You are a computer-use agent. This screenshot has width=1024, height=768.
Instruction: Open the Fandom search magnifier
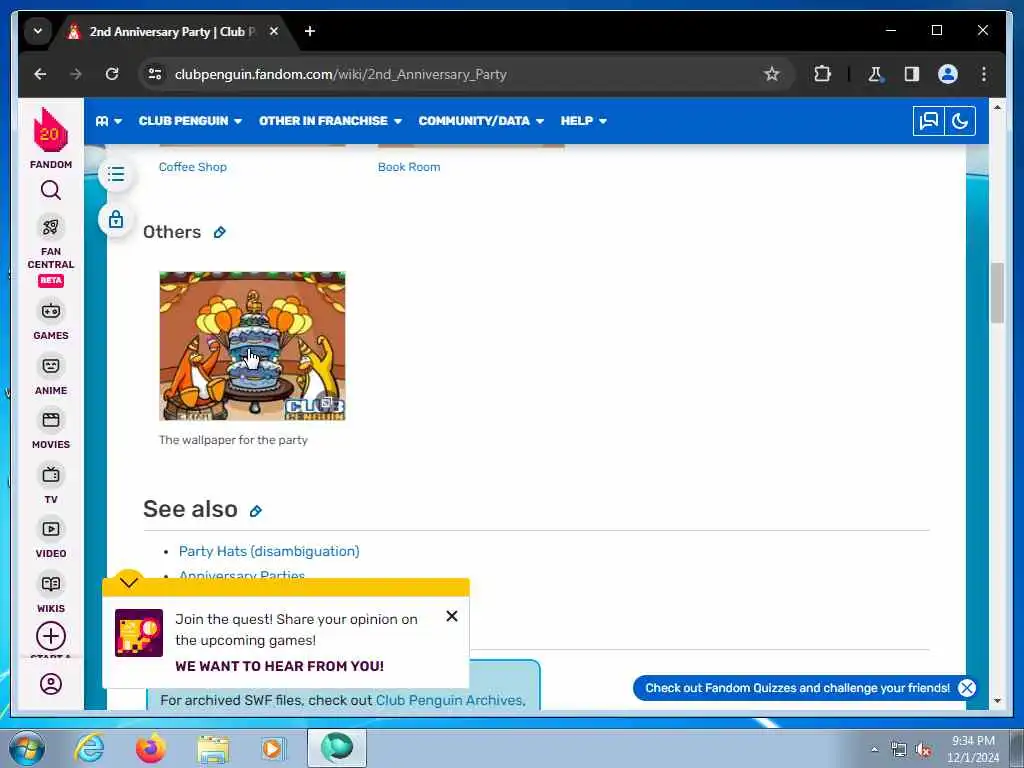pos(50,191)
